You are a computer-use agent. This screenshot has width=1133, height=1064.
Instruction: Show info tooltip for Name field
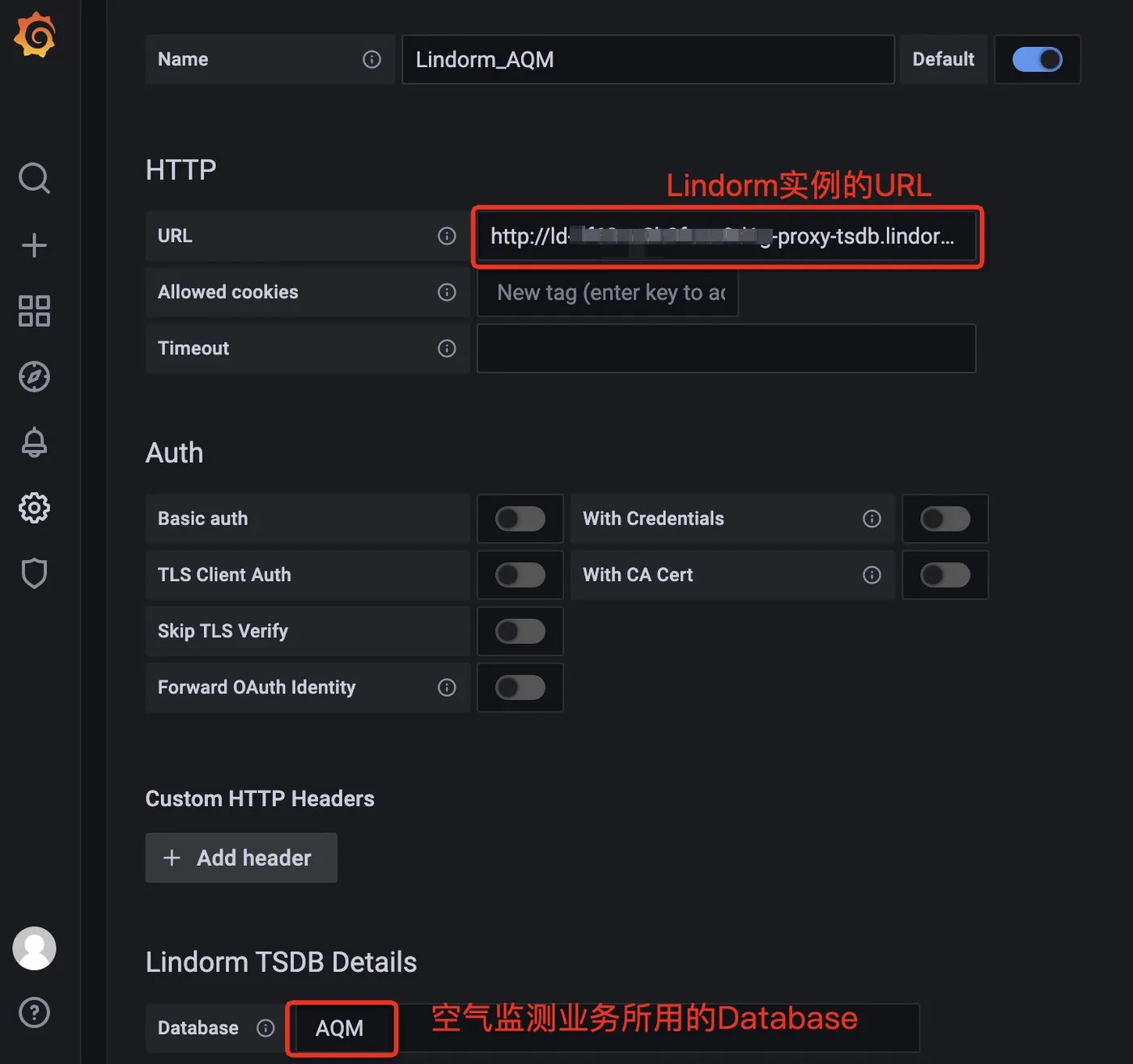[371, 59]
